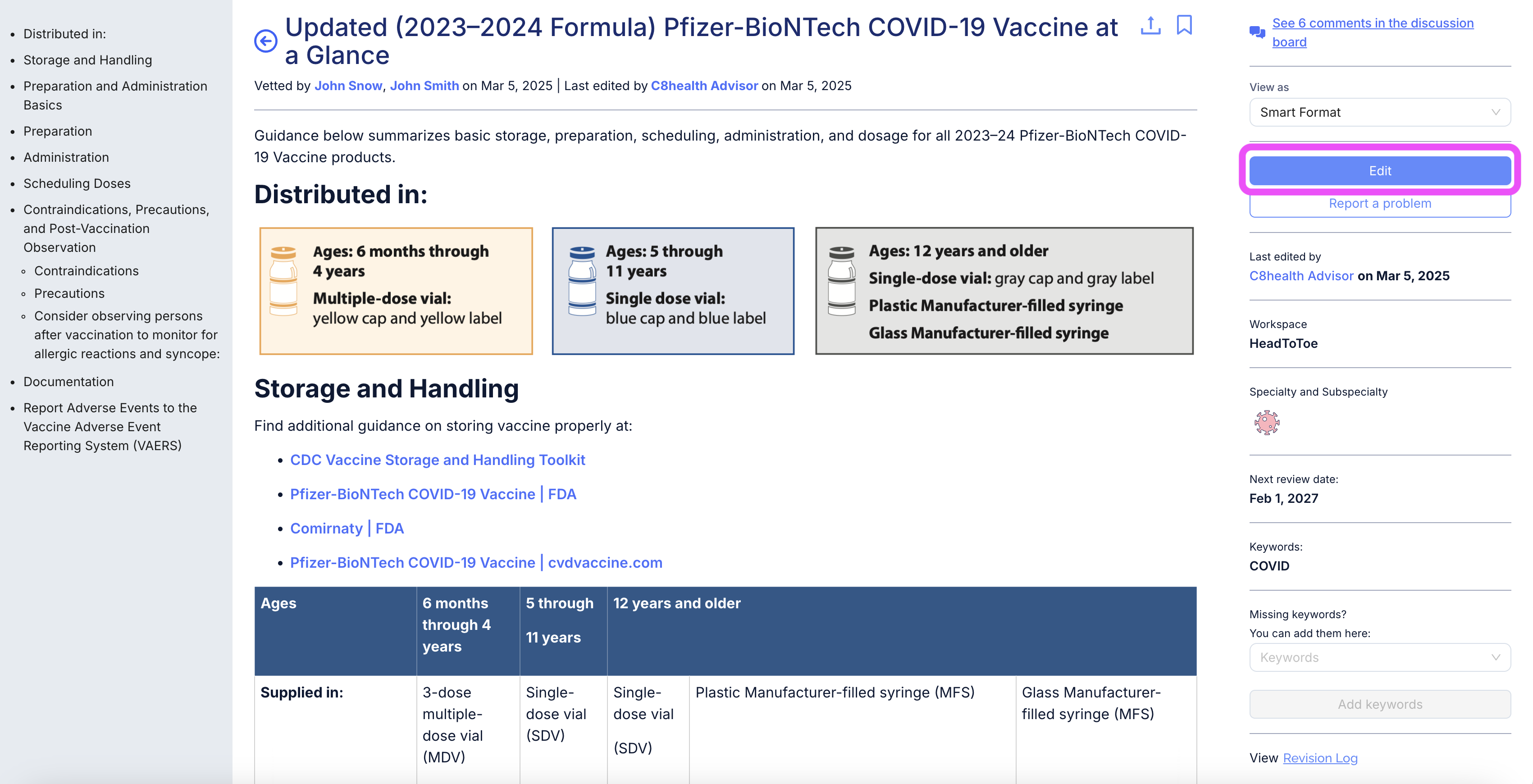
Task: Click the Add keywords button
Action: (x=1379, y=704)
